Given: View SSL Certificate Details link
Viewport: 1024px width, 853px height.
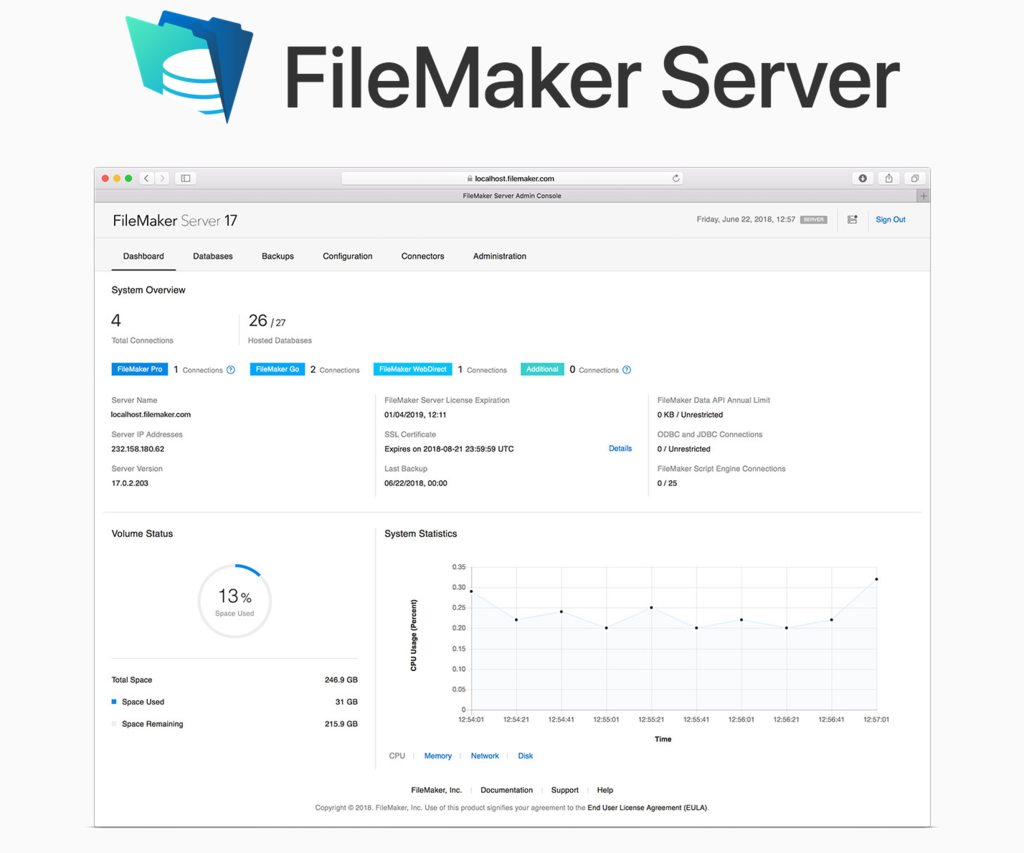Looking at the screenshot, I should click(620, 449).
